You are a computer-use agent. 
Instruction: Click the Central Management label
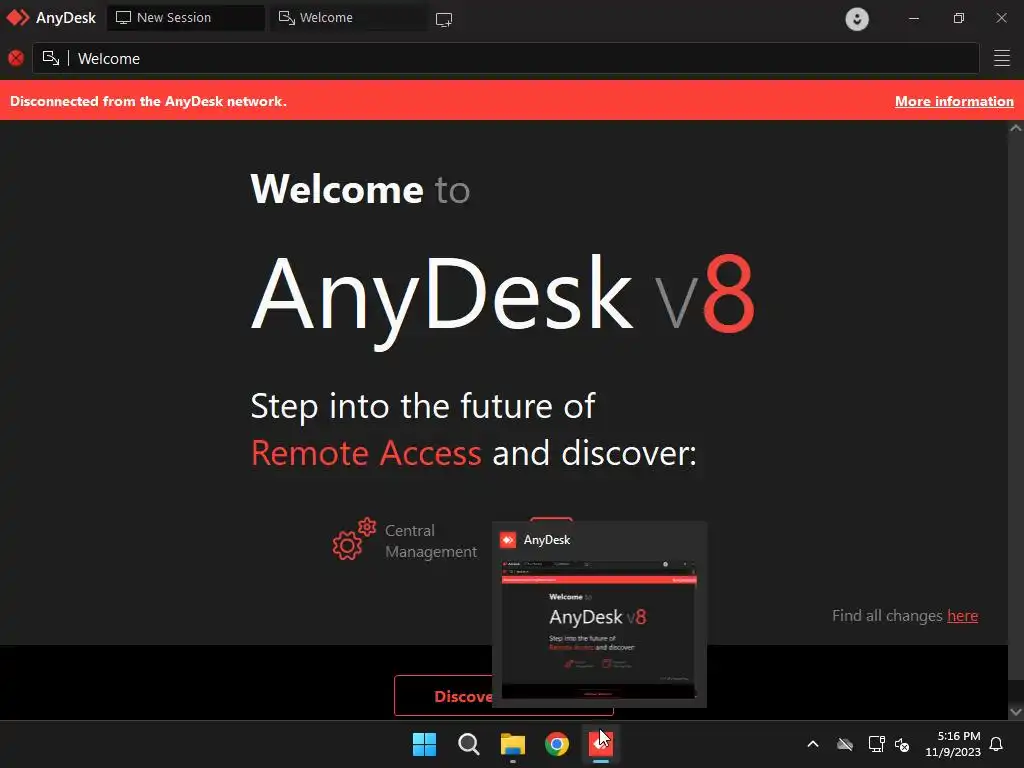click(431, 541)
